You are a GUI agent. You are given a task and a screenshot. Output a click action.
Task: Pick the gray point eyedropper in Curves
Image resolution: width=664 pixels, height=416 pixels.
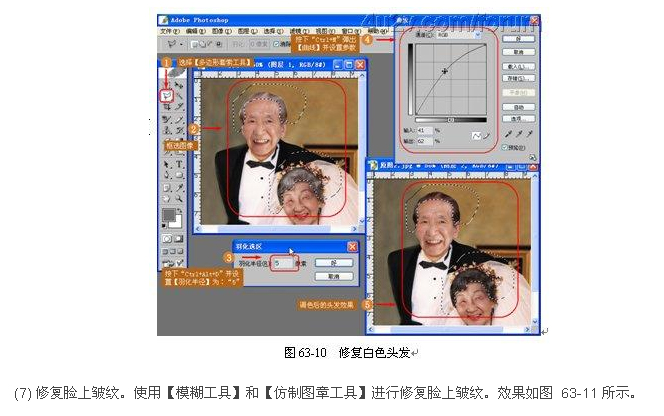520,134
